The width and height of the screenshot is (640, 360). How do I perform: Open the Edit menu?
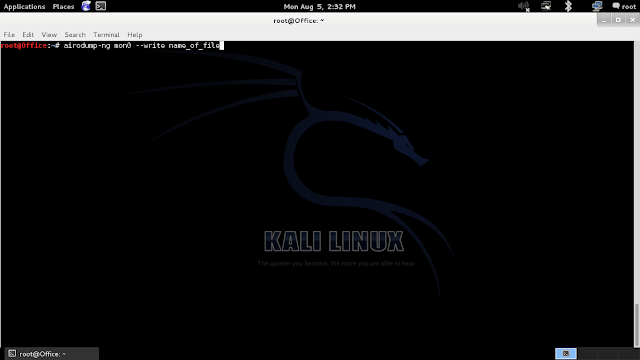pos(28,35)
